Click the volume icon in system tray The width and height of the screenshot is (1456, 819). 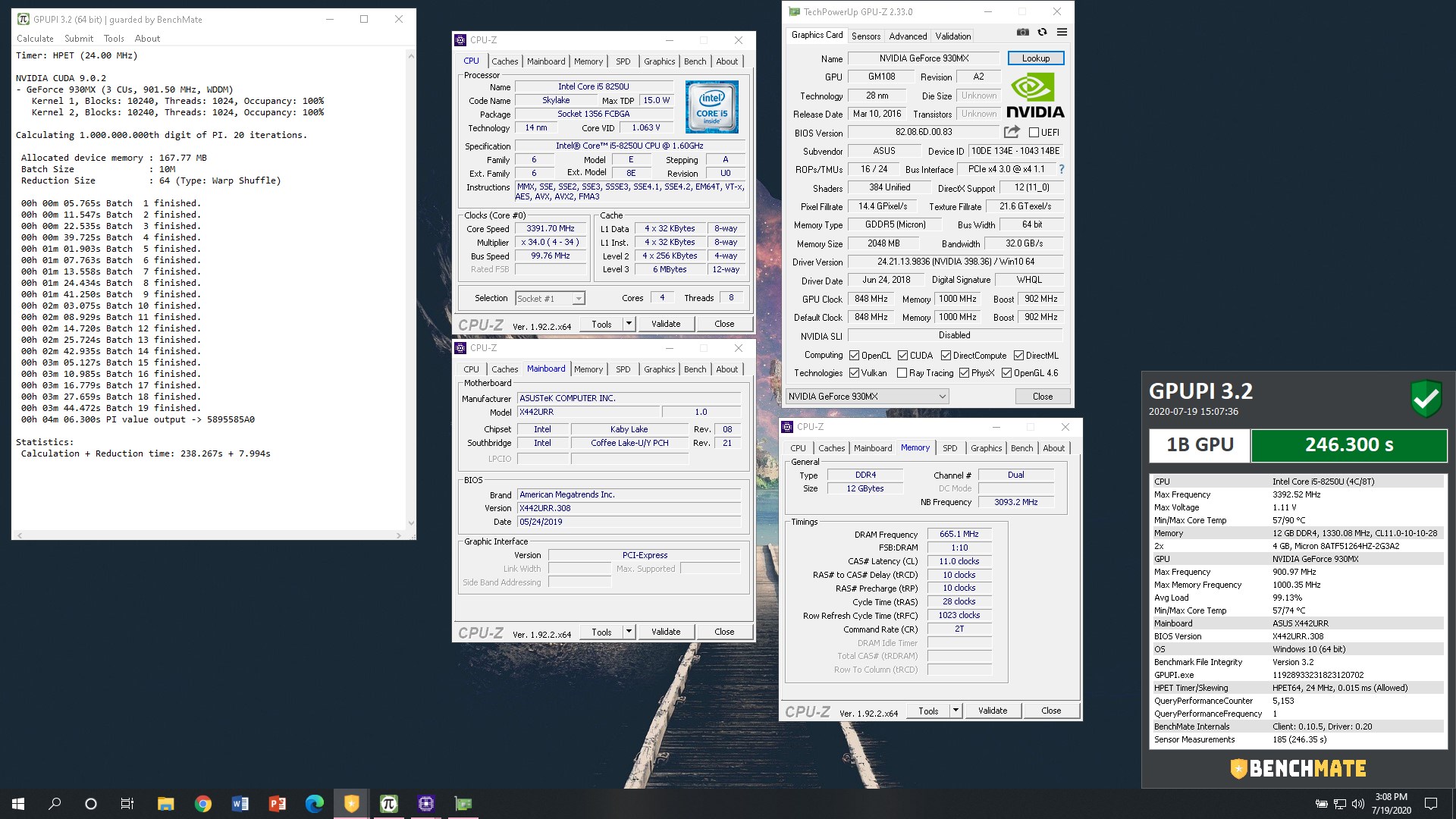pos(1357,804)
